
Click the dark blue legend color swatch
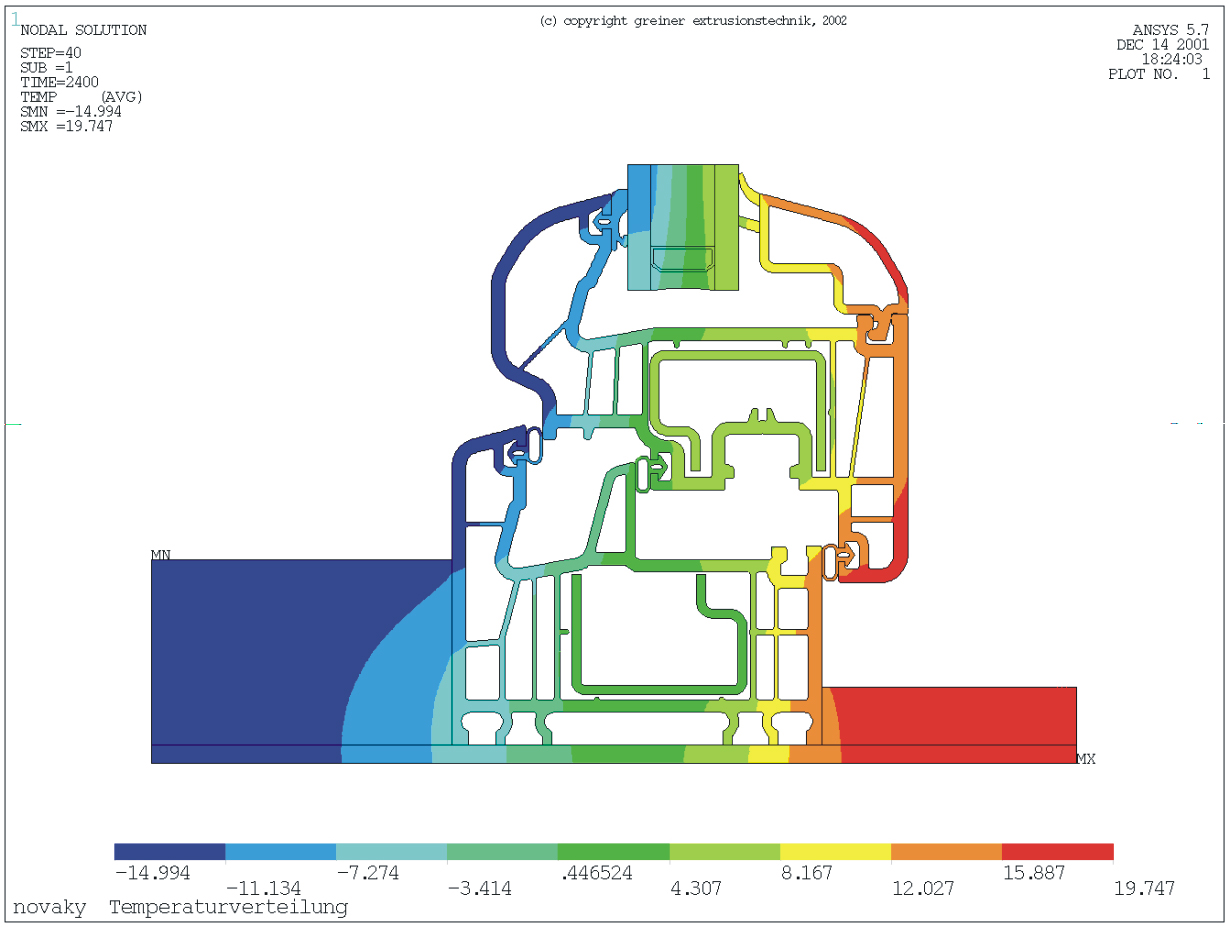click(169, 852)
